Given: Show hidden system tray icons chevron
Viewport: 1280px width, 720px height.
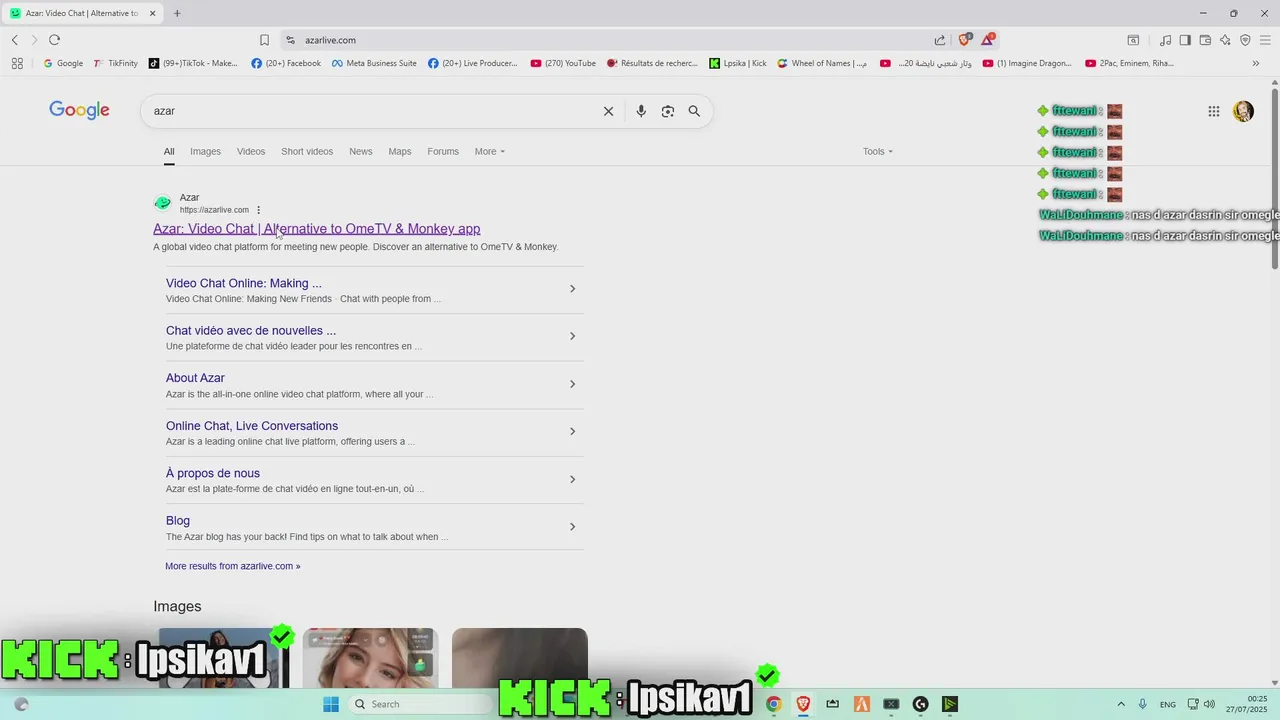Looking at the screenshot, I should pyautogui.click(x=1120, y=704).
